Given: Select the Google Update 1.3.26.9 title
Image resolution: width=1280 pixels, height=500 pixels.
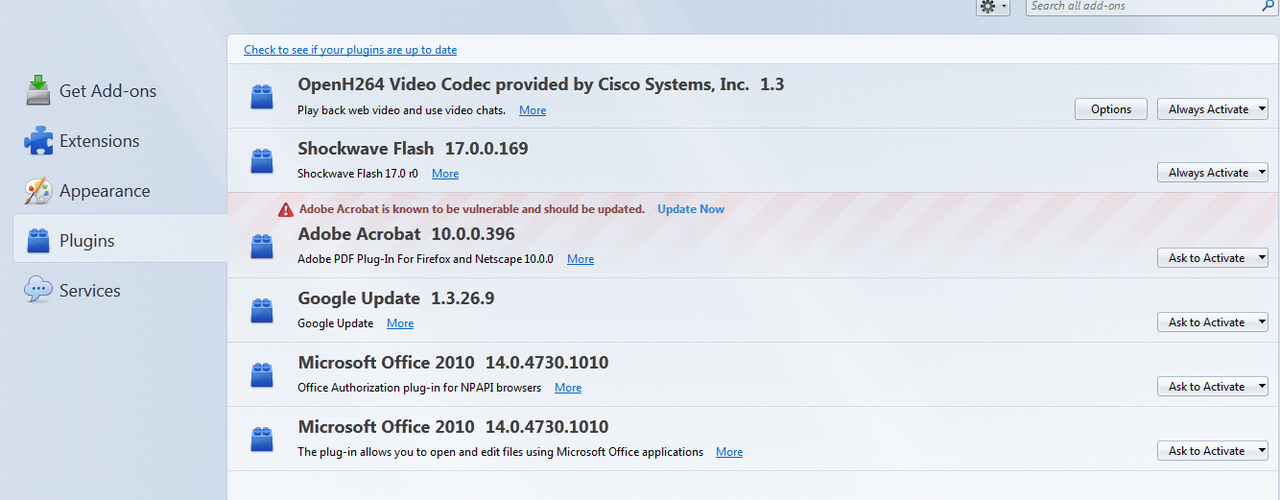Looking at the screenshot, I should [x=396, y=298].
